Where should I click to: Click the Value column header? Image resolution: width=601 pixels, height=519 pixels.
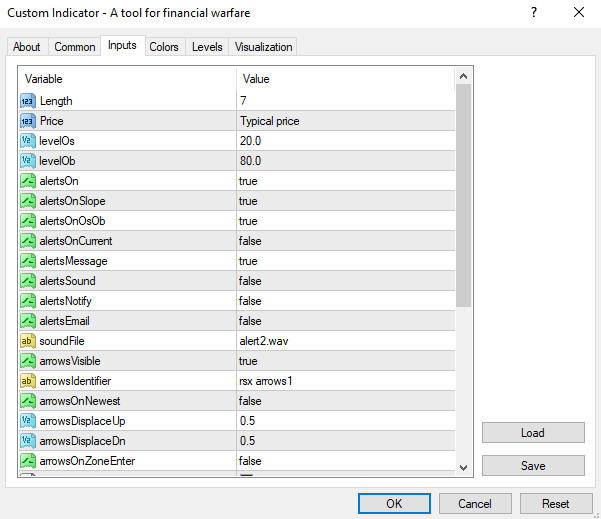tap(346, 79)
